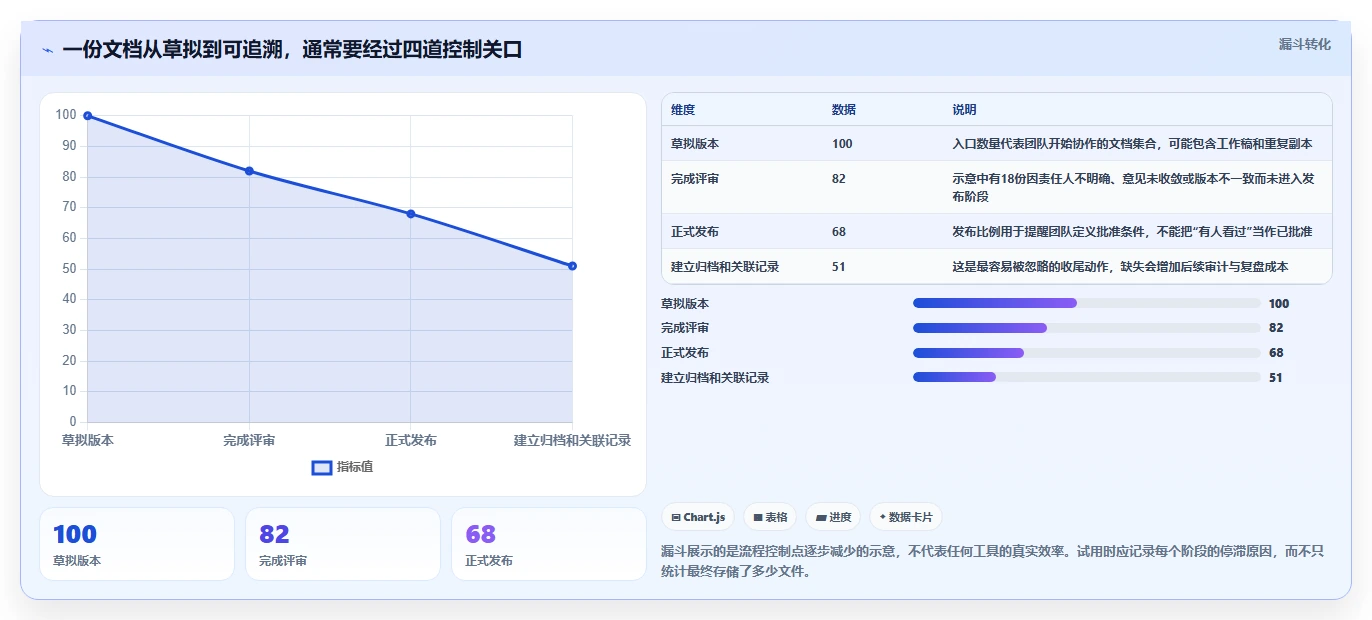Click the value 51 in the table
The height and width of the screenshot is (620, 1372).
point(839,267)
